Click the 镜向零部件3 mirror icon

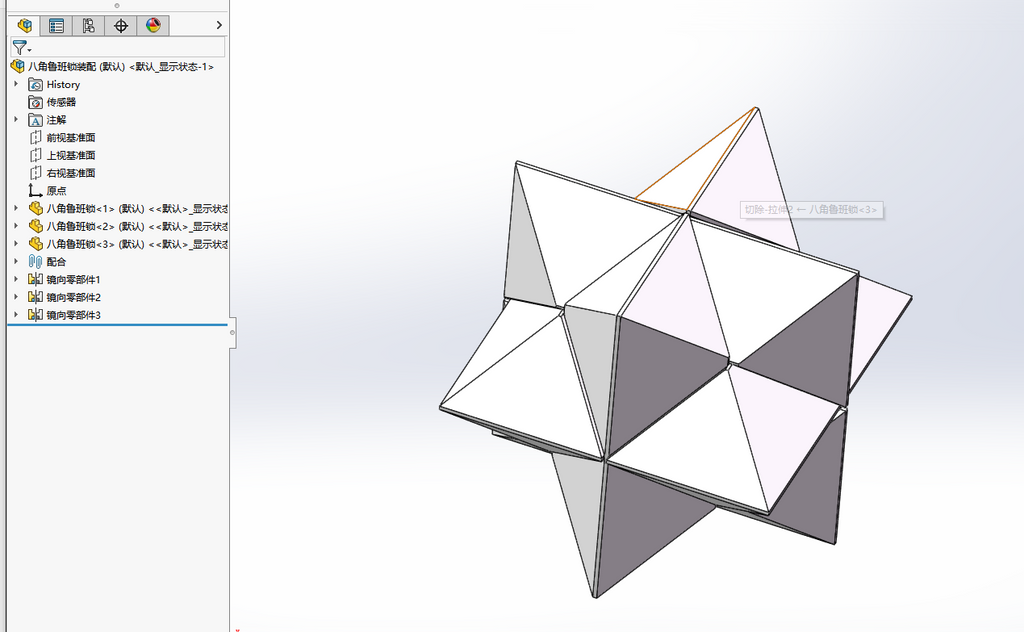point(35,315)
